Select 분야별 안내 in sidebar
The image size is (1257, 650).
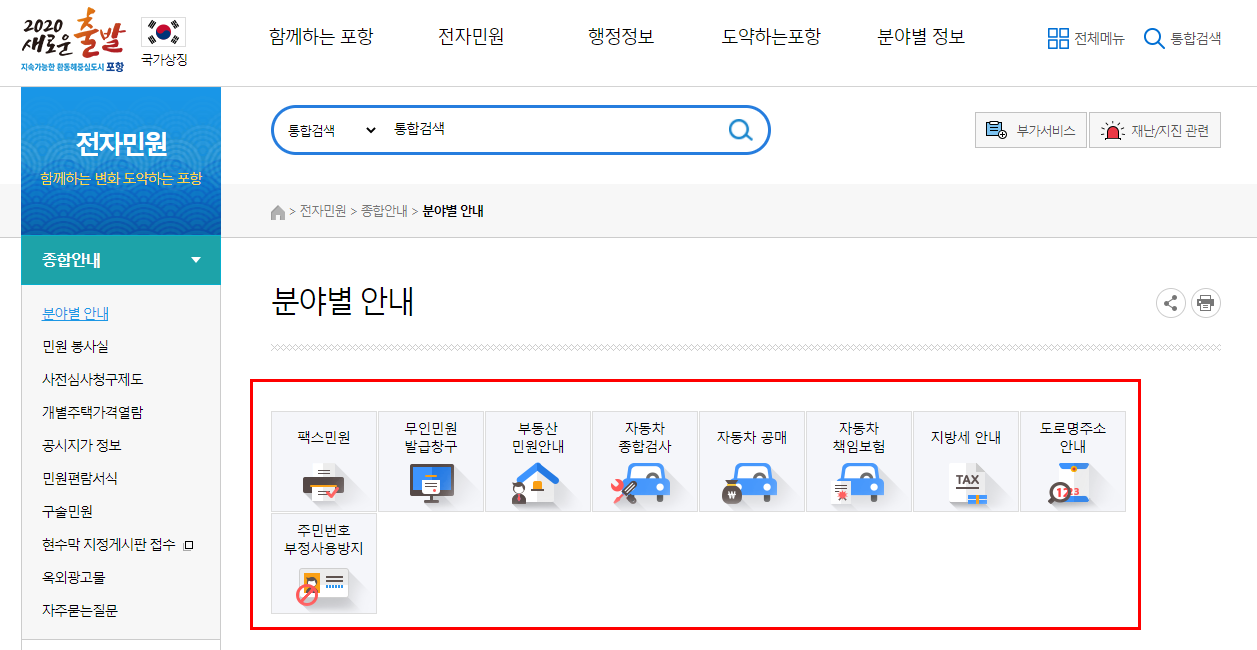click(x=75, y=313)
